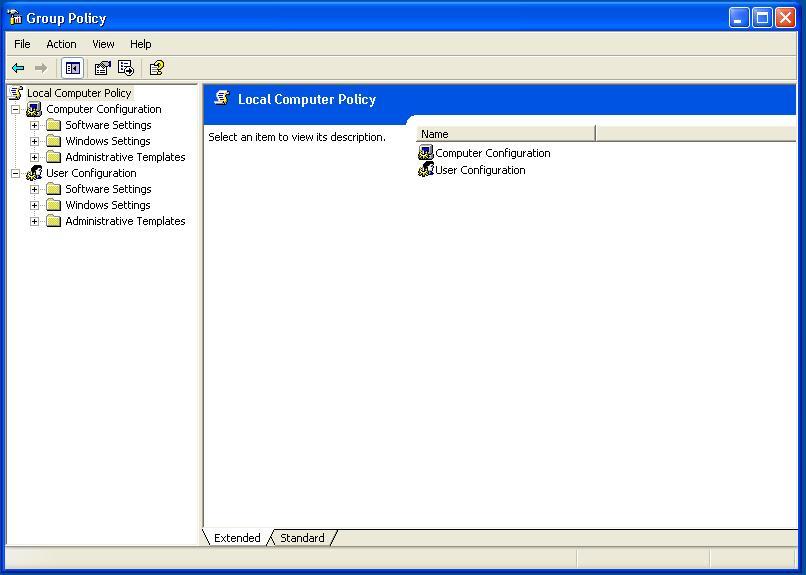This screenshot has height=575, width=806.
Task: Open the Action menu
Action: (61, 44)
